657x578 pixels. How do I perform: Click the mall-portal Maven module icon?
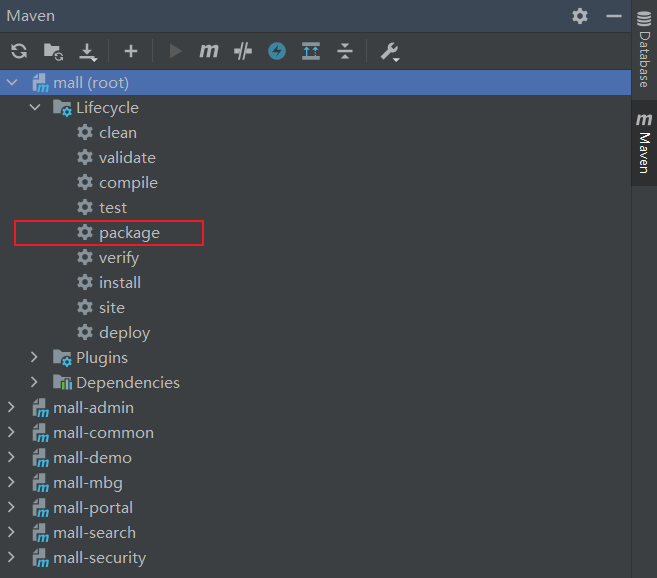[41, 508]
